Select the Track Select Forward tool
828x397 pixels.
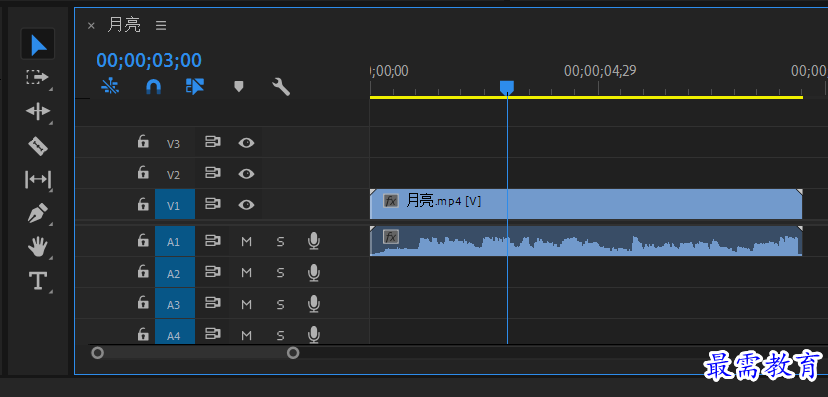(x=37, y=78)
